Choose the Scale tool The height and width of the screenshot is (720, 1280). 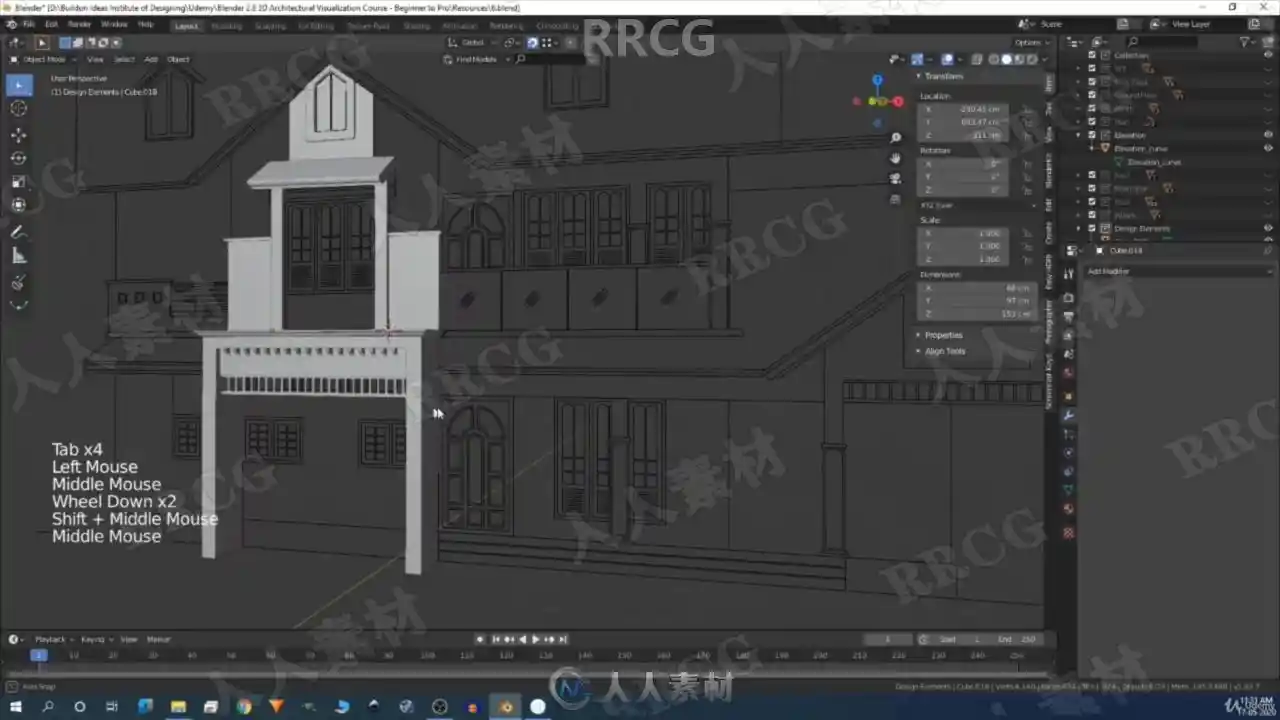[18, 182]
